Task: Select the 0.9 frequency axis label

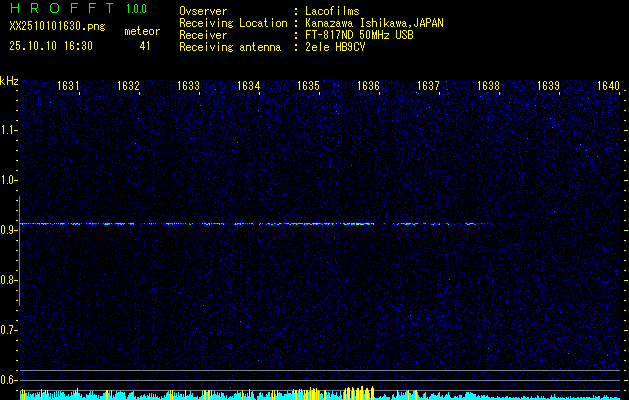Action: 9,230
